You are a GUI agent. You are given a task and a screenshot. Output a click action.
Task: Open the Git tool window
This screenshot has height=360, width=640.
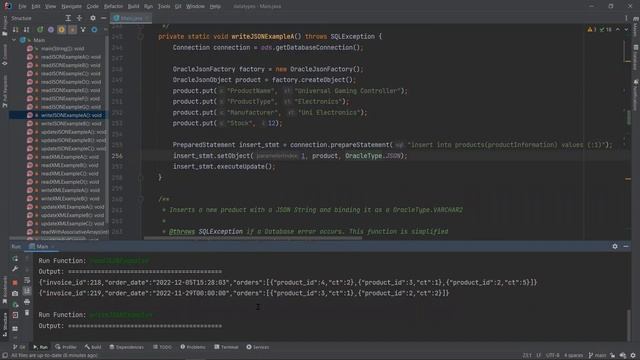pos(19,347)
